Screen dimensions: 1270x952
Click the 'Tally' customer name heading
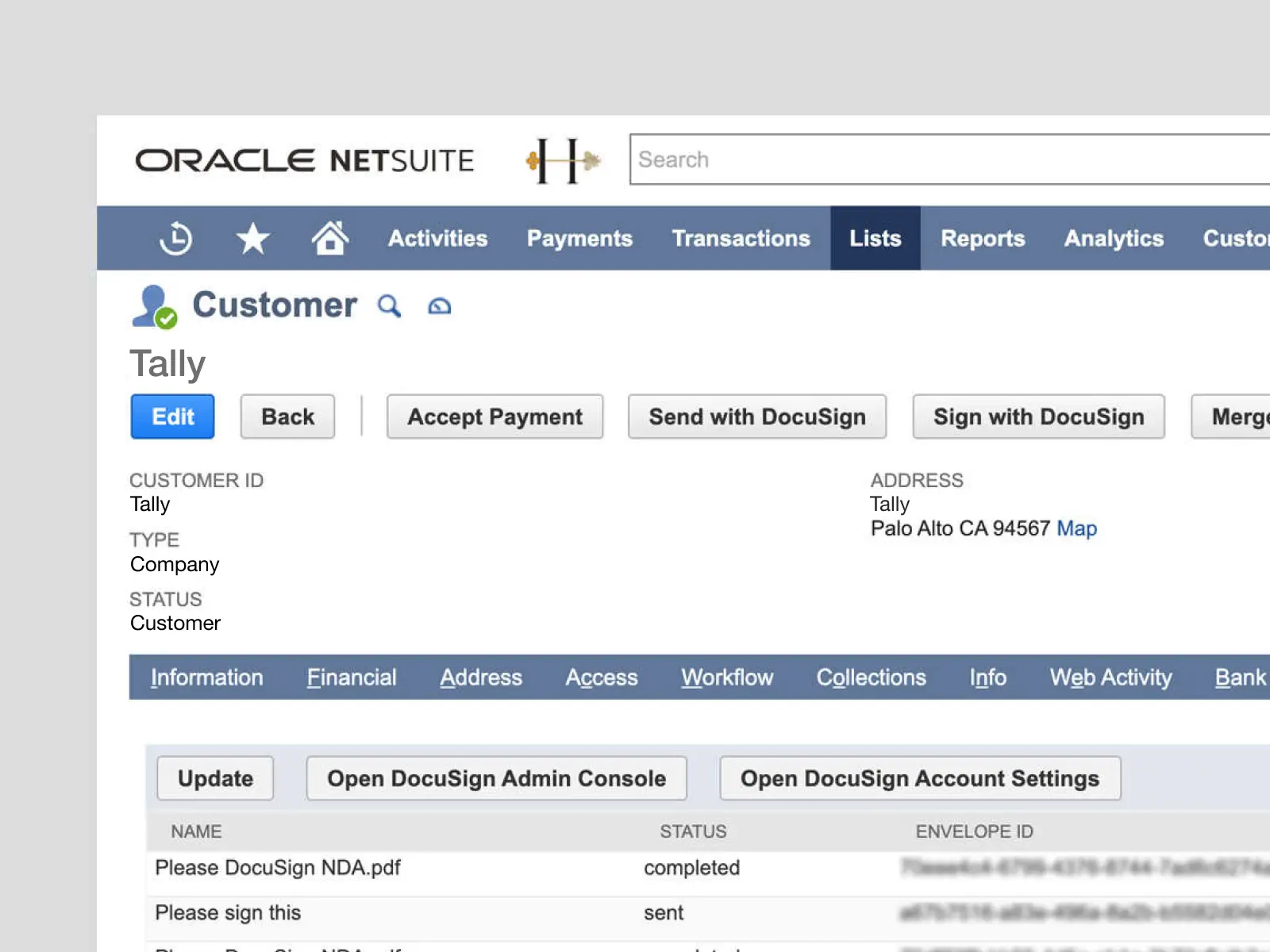167,364
